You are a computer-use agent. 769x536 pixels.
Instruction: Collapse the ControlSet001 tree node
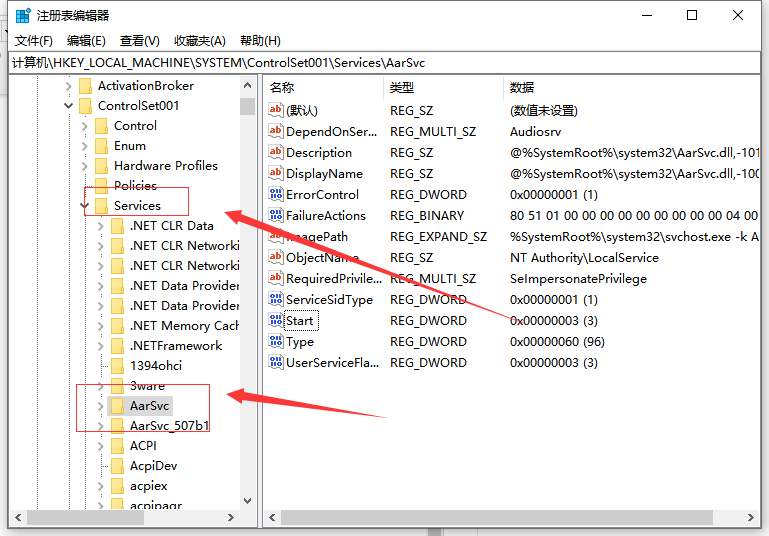click(68, 106)
